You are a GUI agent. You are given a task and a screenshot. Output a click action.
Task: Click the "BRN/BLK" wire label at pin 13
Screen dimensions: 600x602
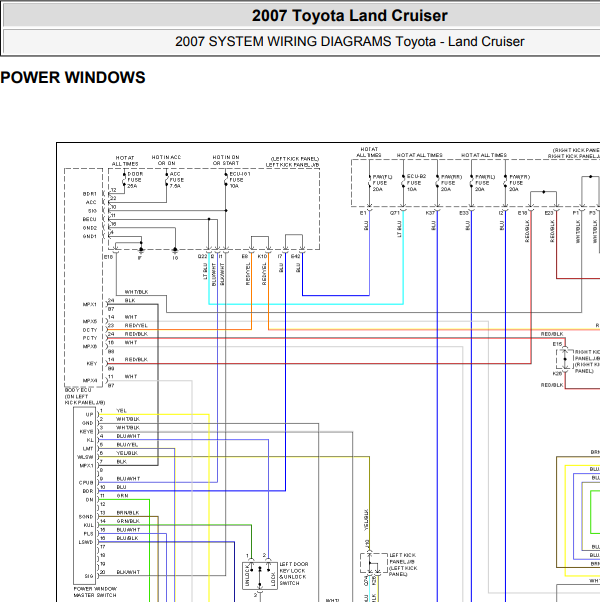click(x=128, y=513)
